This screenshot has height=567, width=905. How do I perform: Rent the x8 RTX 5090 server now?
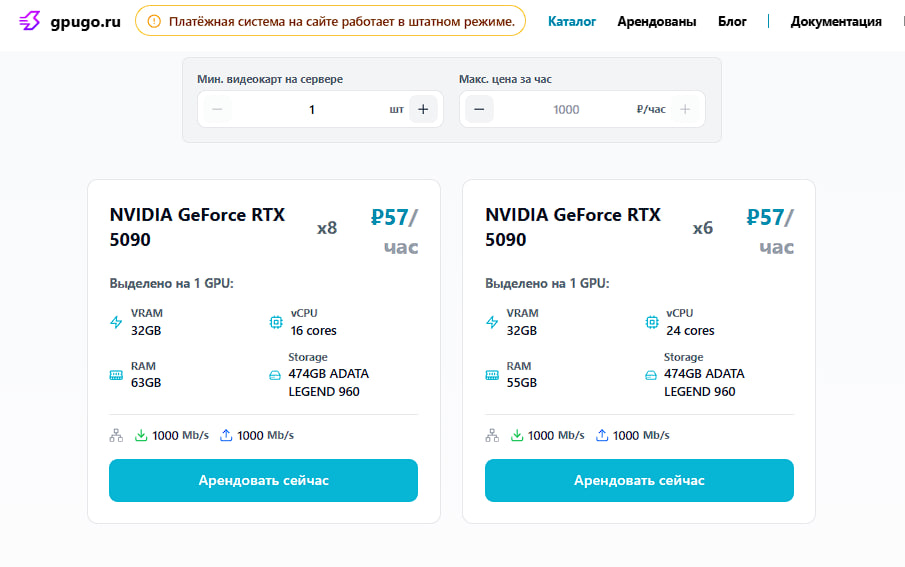click(x=263, y=480)
